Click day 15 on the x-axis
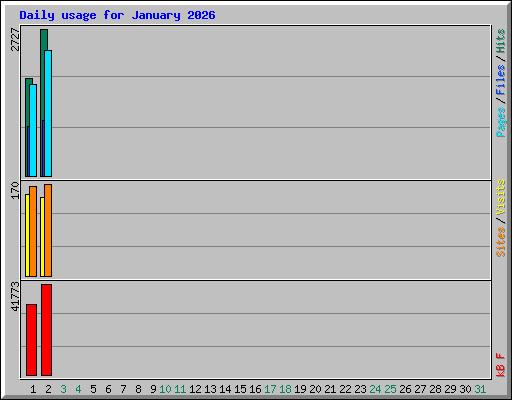 (240, 389)
